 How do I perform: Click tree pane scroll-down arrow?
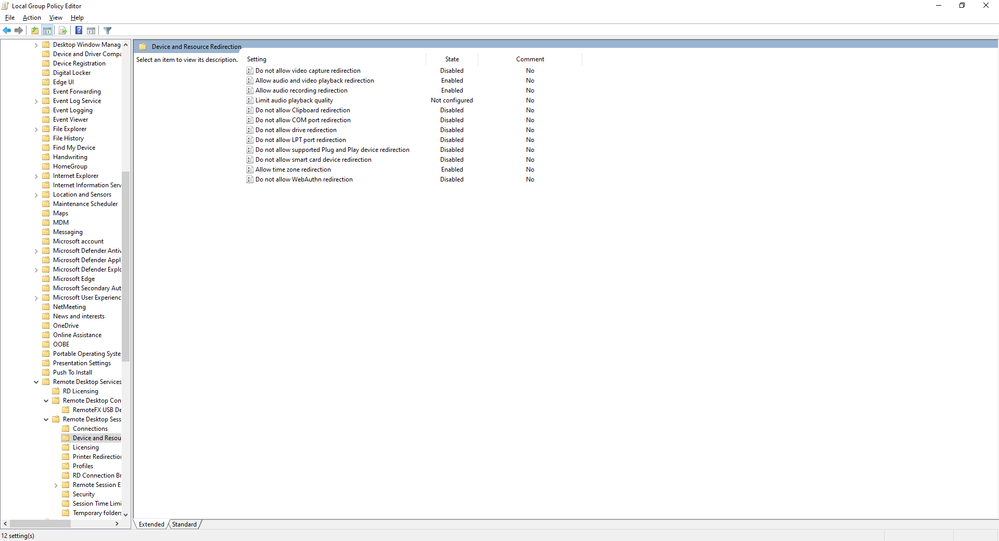(126, 514)
